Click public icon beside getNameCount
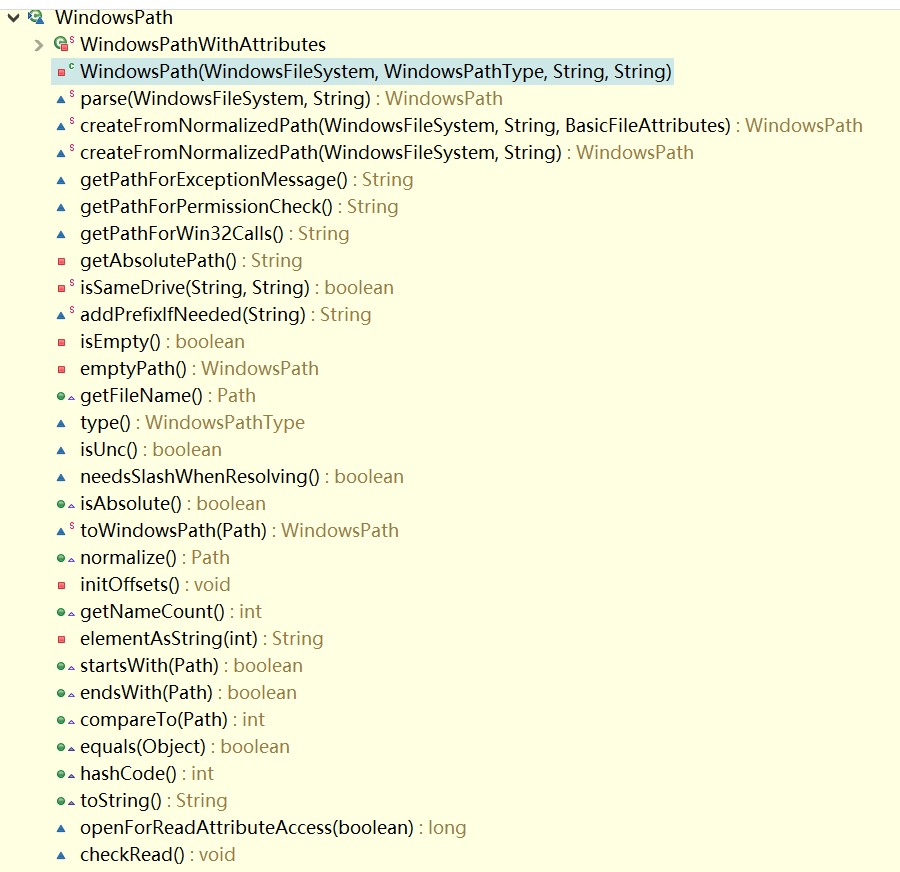 click(65, 612)
